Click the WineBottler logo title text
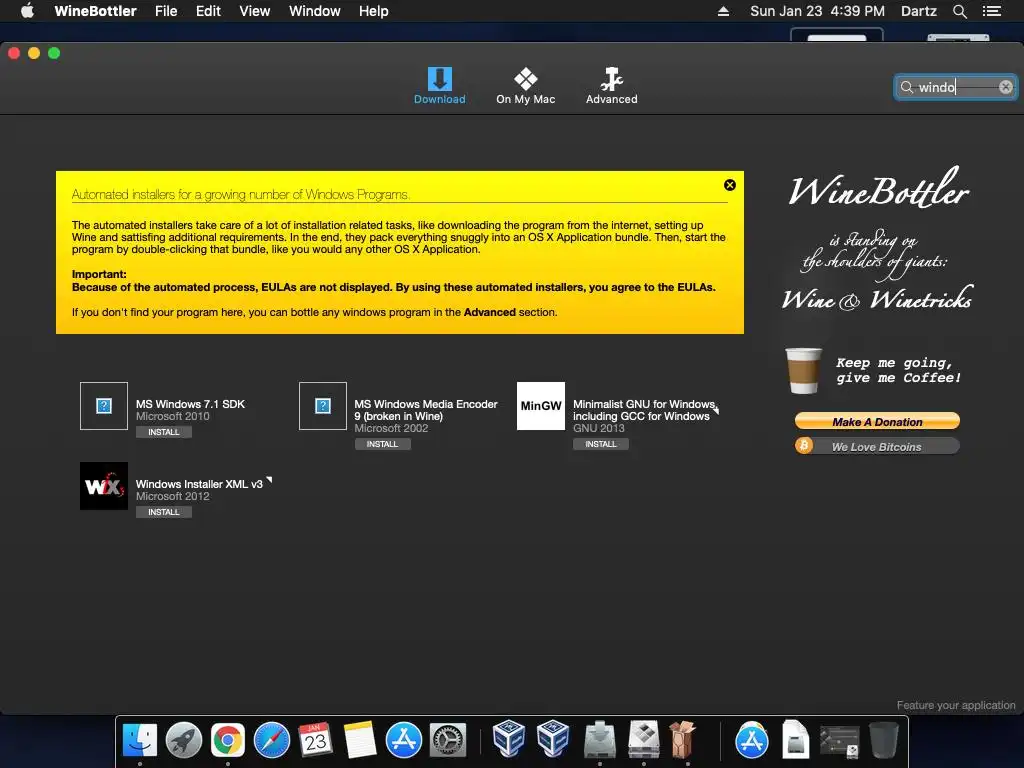Screen dimensions: 1024x768 878,188
